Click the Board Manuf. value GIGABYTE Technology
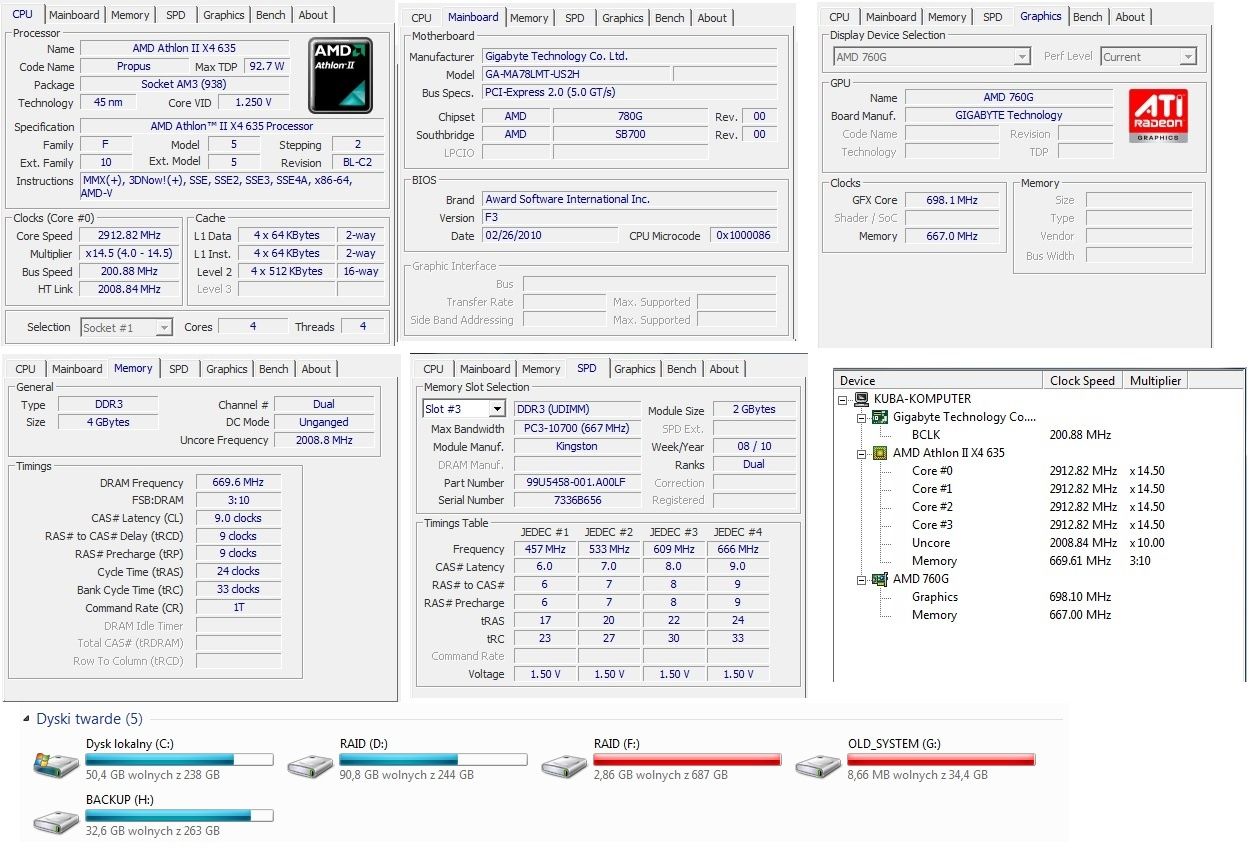Screen dimensions: 1249x849 [x=1008, y=116]
